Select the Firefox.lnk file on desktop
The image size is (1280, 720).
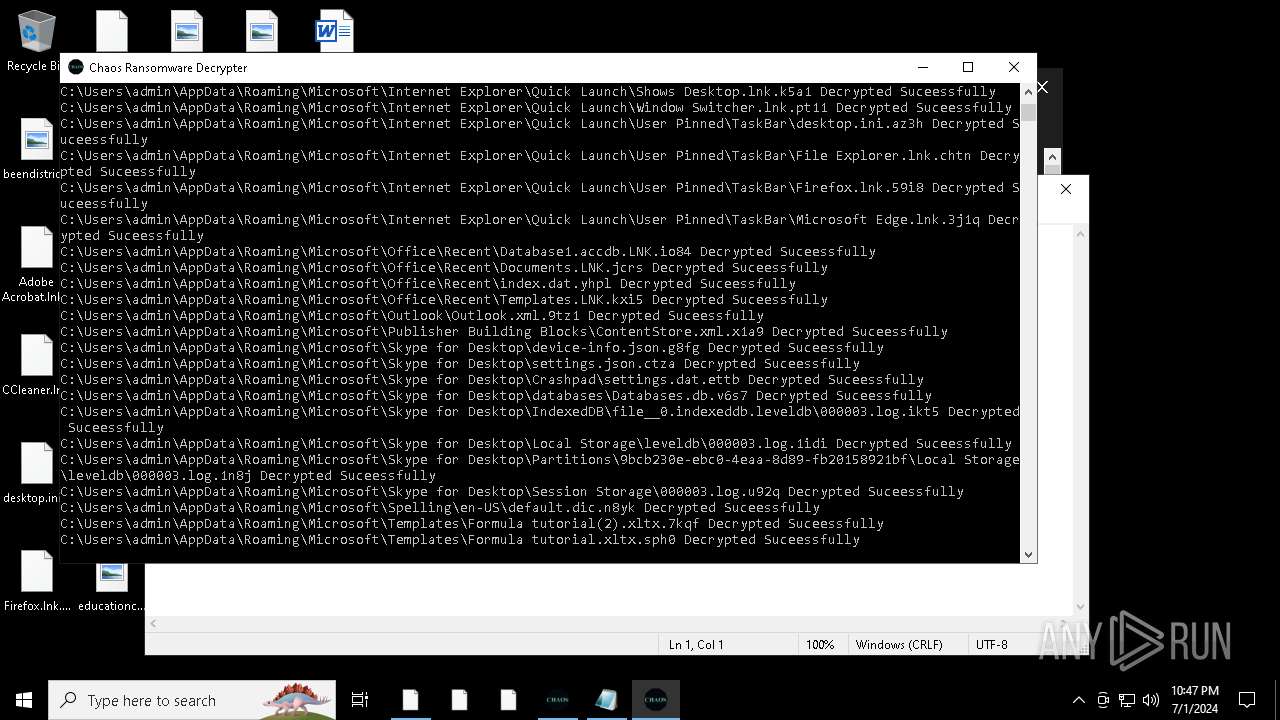coord(37,581)
